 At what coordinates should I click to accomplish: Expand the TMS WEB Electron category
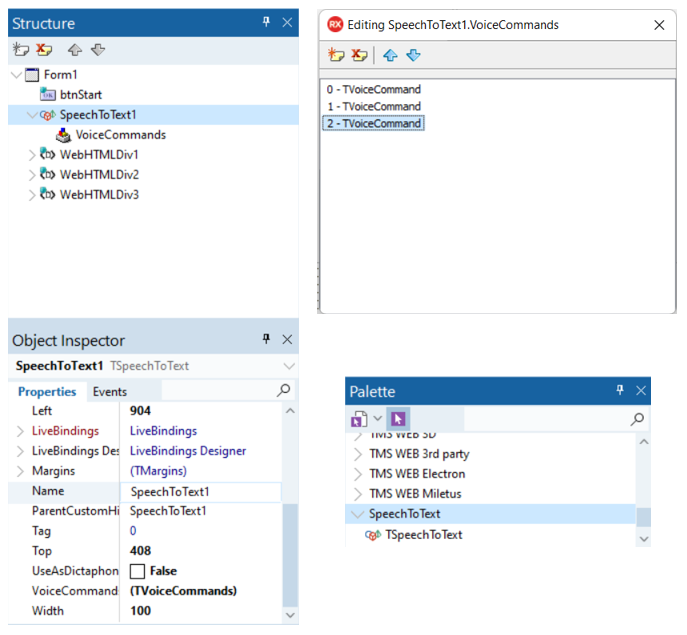[x=358, y=474]
